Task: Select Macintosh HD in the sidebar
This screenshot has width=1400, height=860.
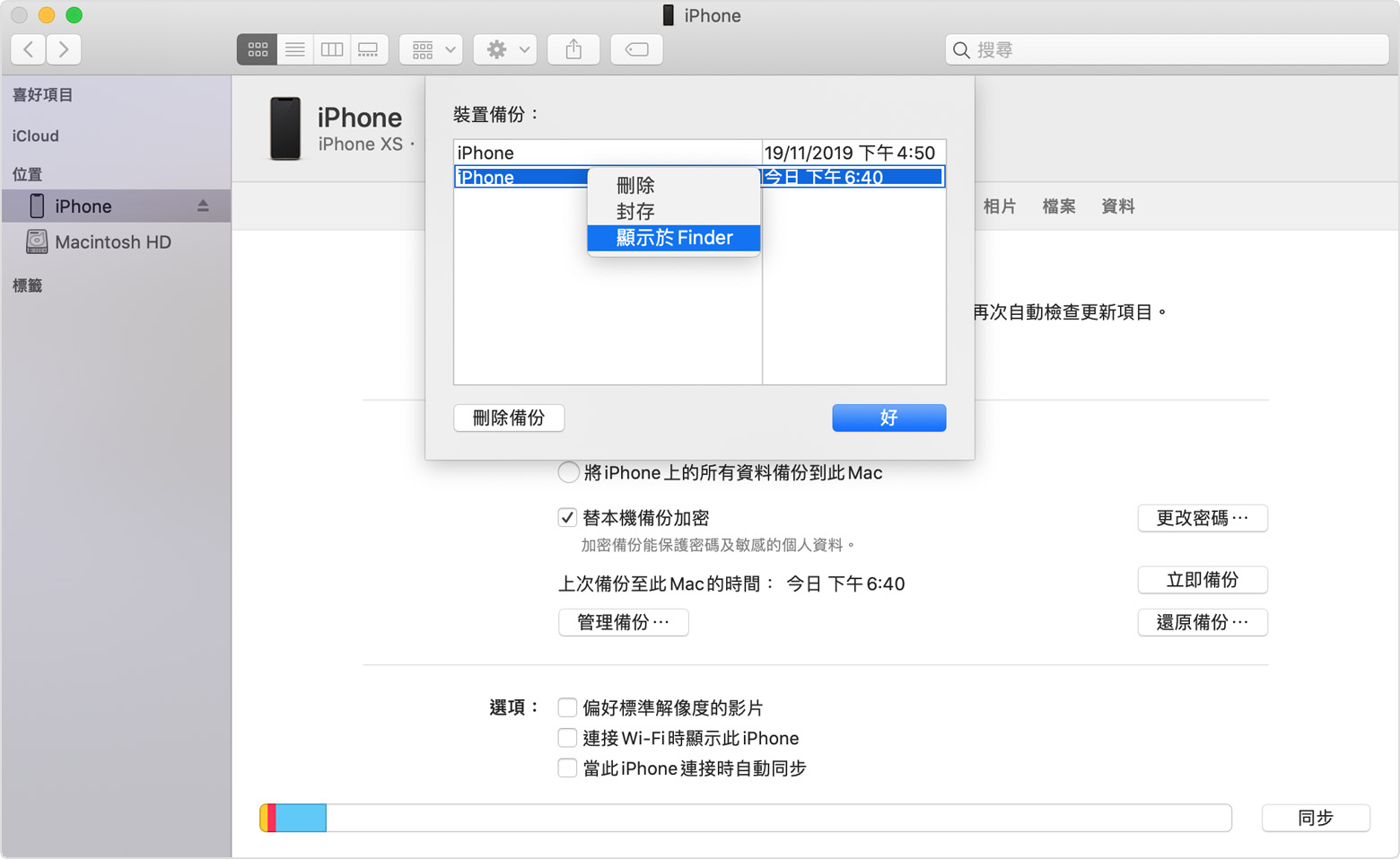Action: [117, 242]
